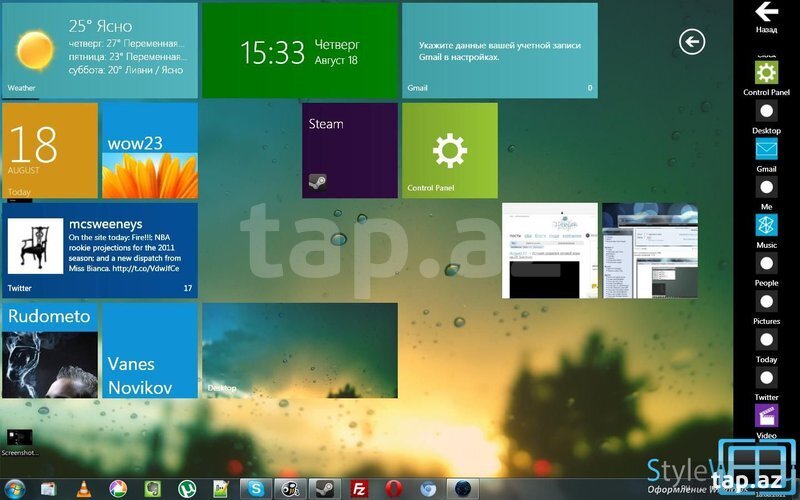Click the http://t.co/VdwJfCe link text in tweet
The width and height of the screenshot is (800, 500).
tap(145, 268)
